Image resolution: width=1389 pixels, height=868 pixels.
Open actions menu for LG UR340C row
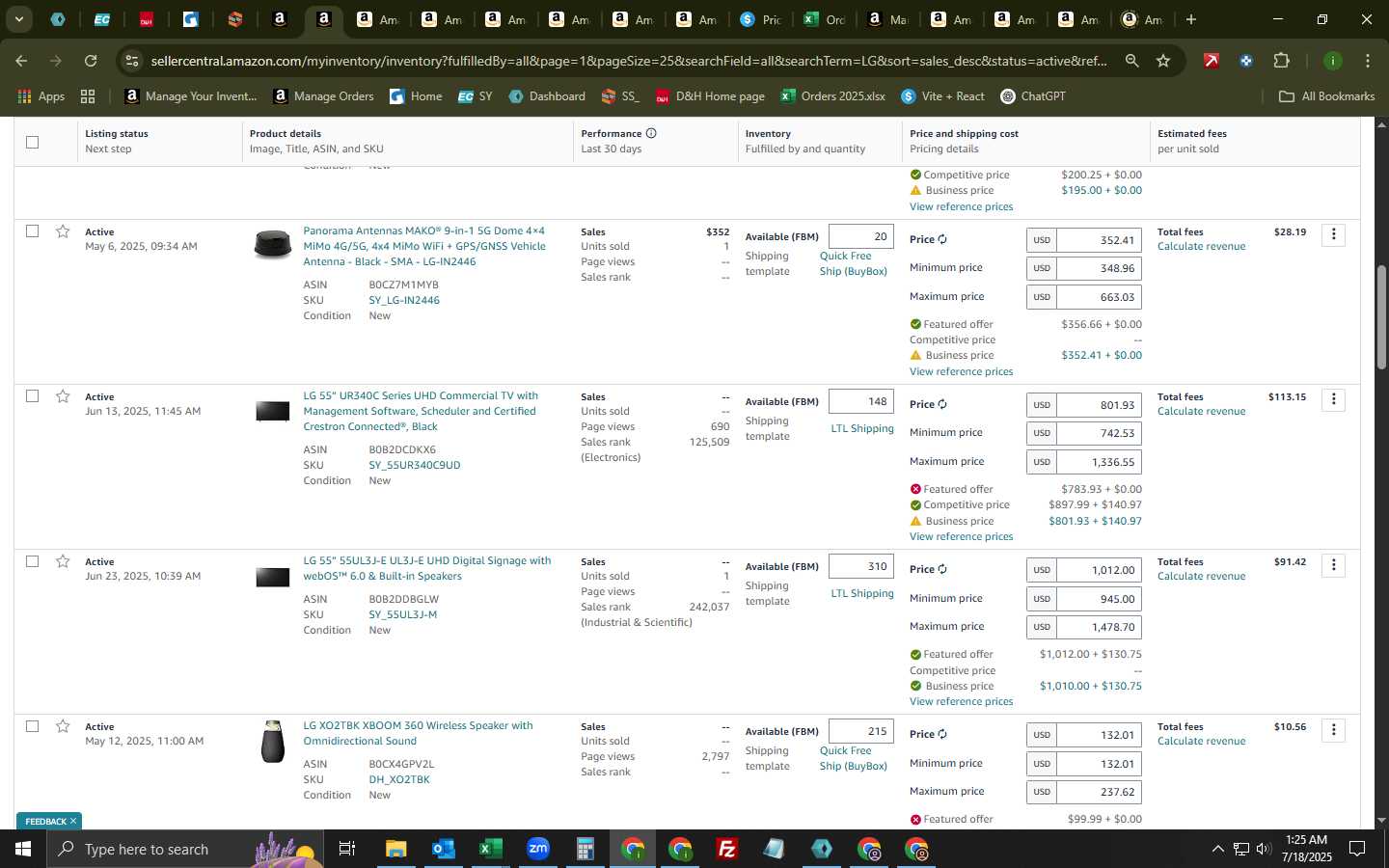pyautogui.click(x=1333, y=399)
